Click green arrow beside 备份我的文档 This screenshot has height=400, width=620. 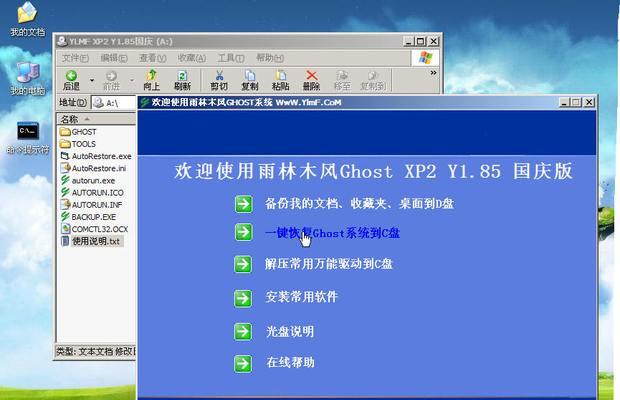click(243, 204)
